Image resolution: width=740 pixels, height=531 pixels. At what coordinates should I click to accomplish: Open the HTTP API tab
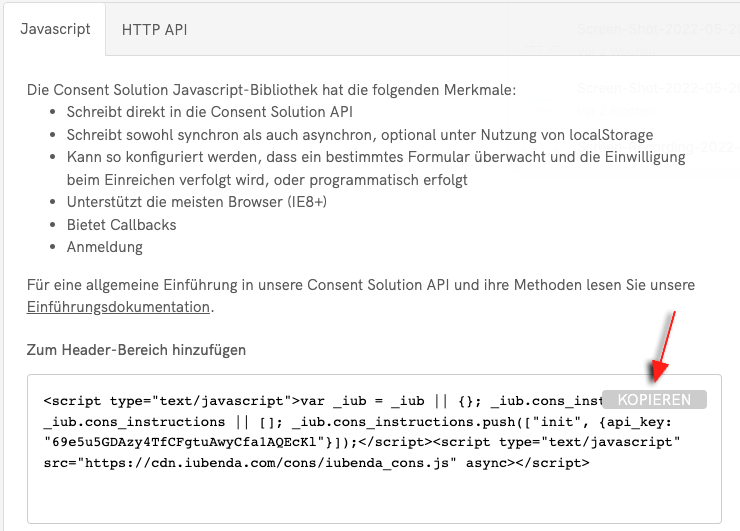154,29
